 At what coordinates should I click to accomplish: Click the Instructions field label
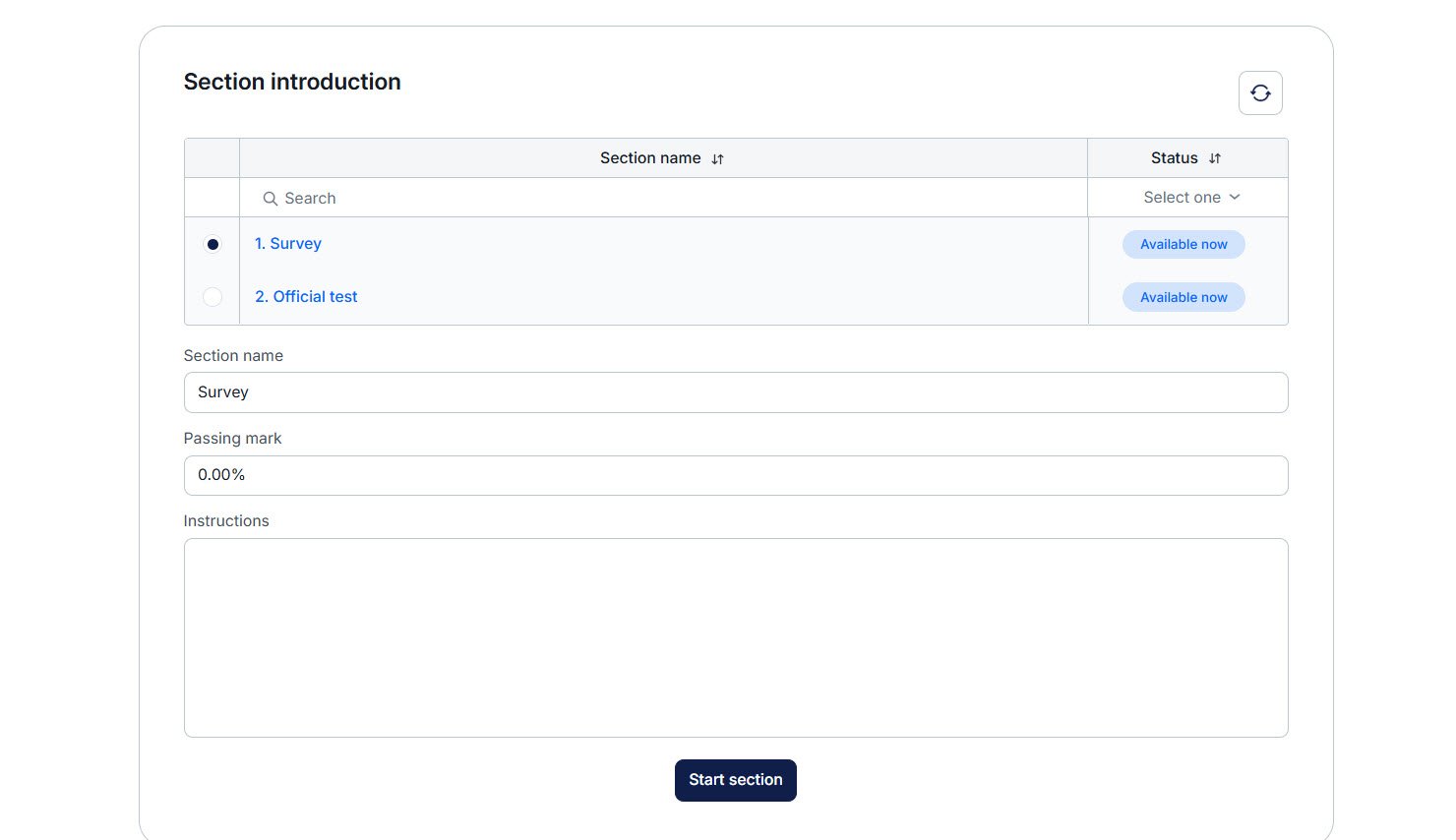226,521
